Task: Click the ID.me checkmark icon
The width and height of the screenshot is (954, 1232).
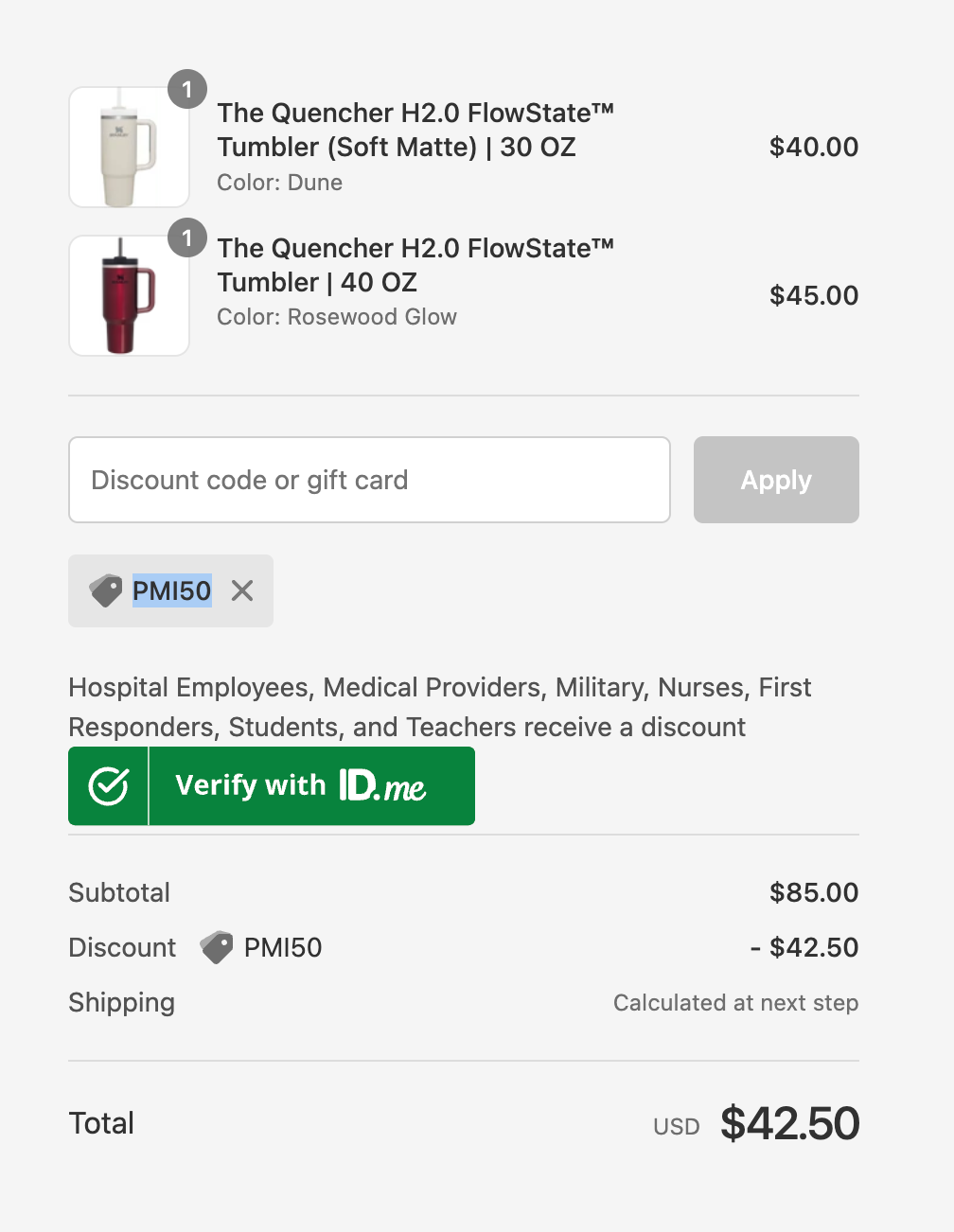Action: (109, 786)
